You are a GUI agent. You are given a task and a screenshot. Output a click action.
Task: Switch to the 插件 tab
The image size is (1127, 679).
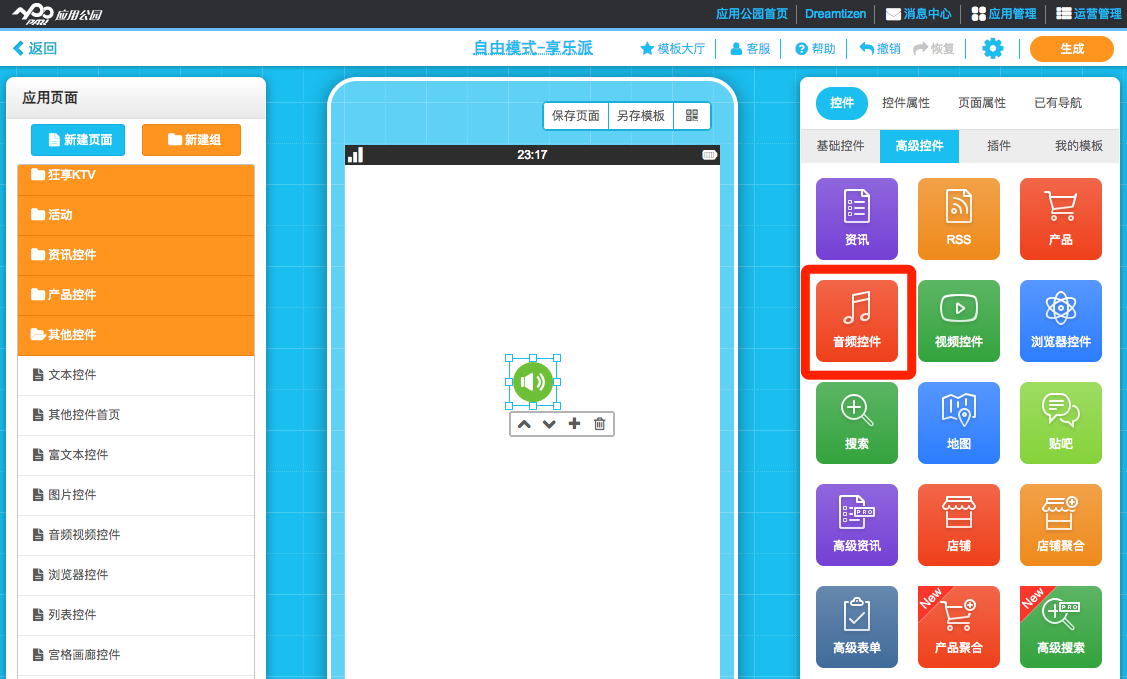[999, 146]
